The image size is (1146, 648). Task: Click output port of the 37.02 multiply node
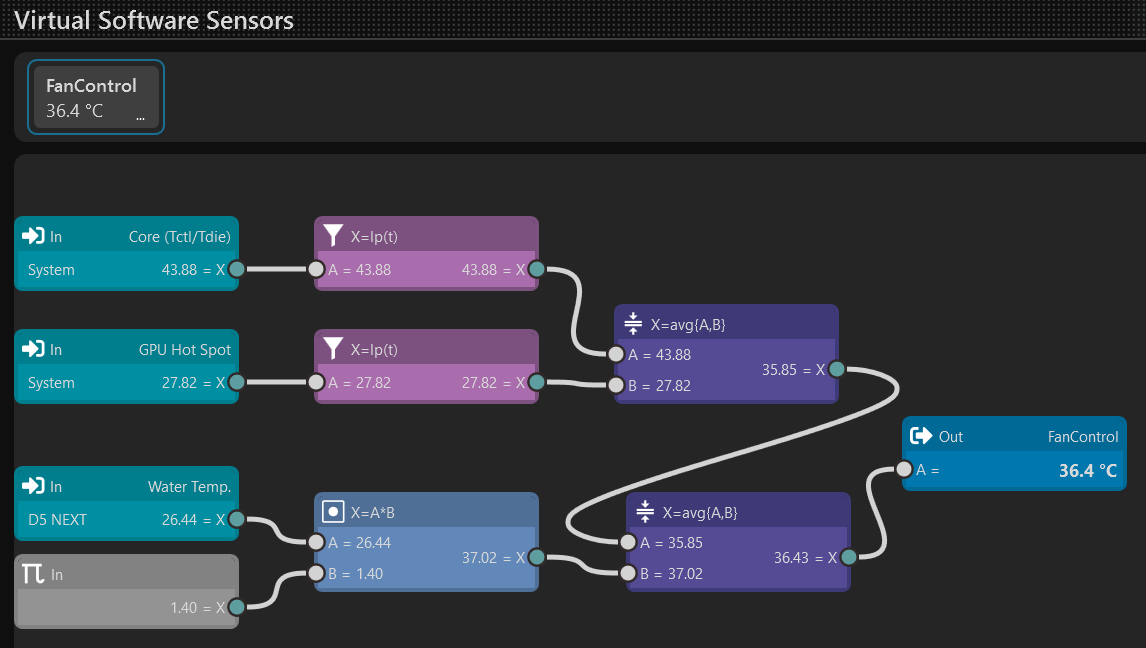[x=536, y=557]
